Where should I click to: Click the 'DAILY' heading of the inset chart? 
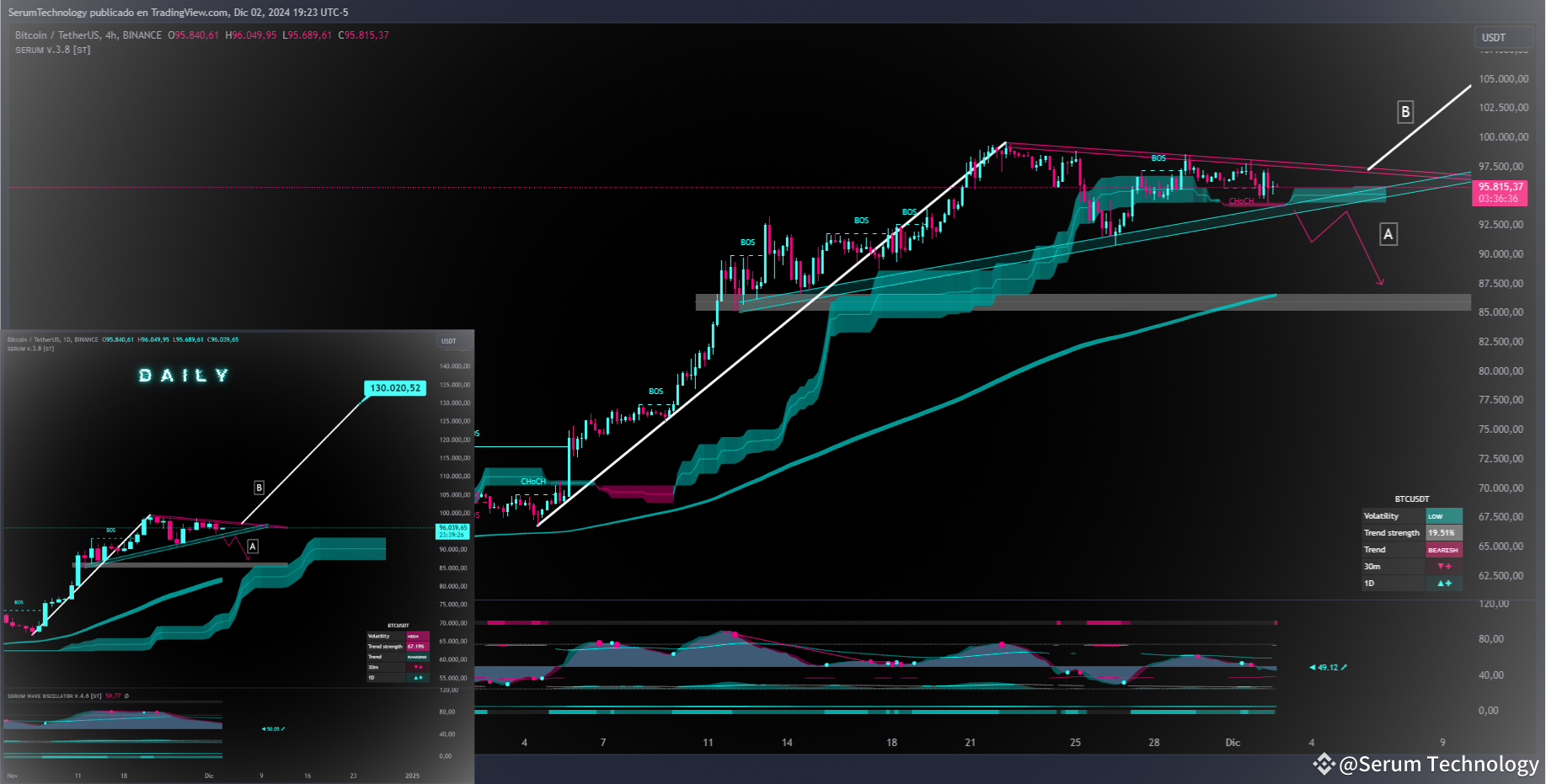[x=184, y=376]
